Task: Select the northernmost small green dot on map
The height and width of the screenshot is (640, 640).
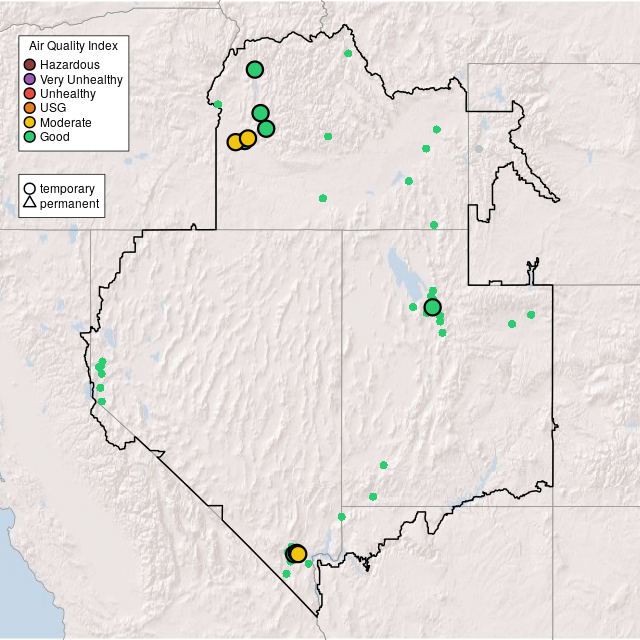Action: pyautogui.click(x=348, y=53)
